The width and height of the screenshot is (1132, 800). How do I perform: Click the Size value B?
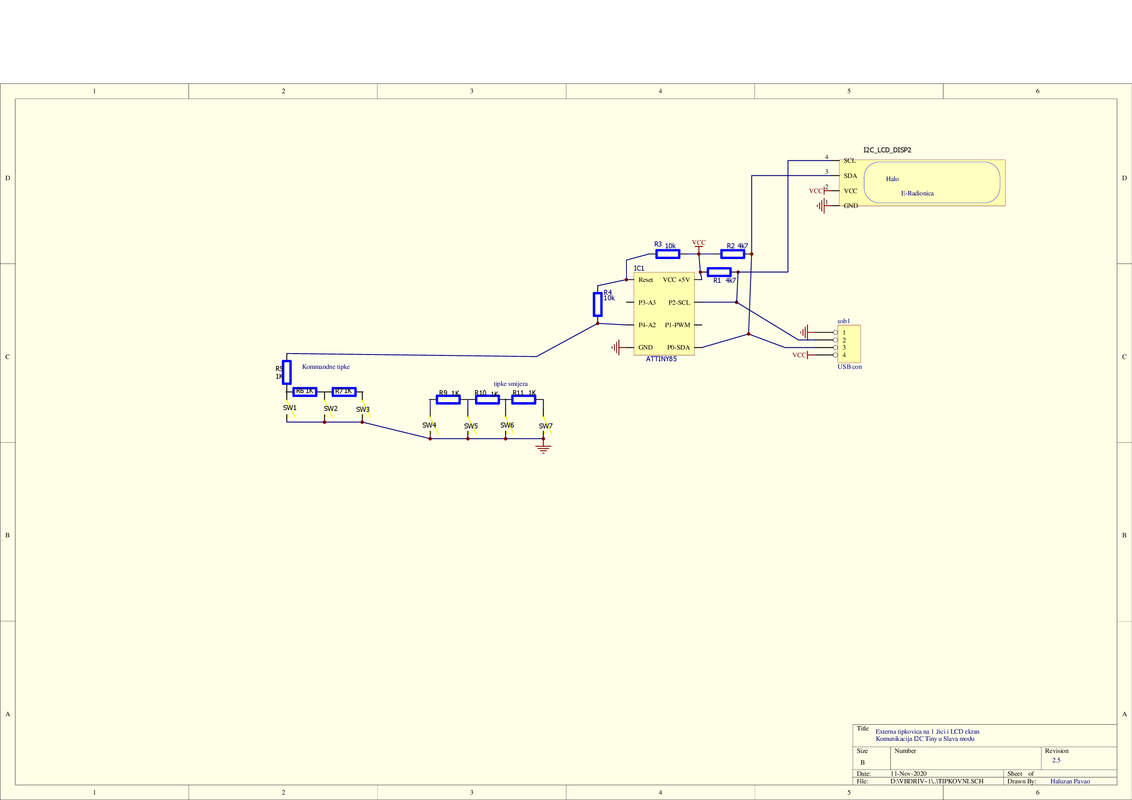[862, 762]
